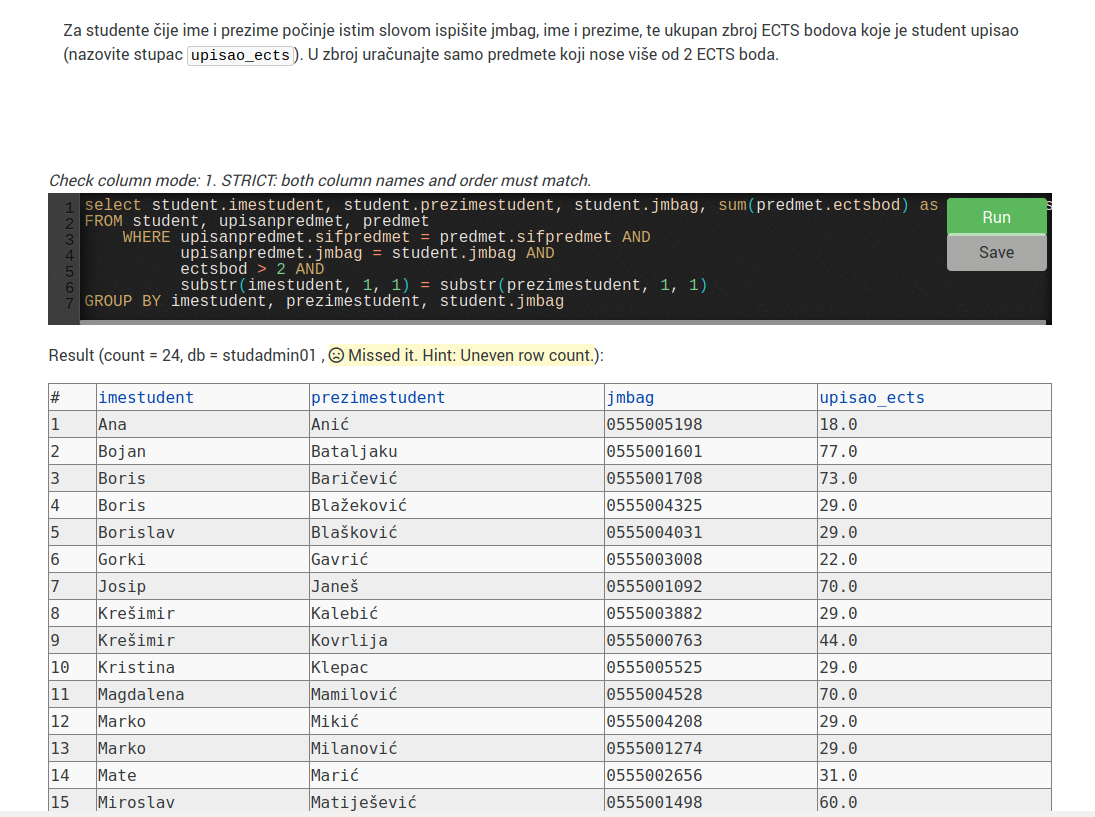Screen dimensions: 1095x817
Task: Save the SQL query
Action: [x=997, y=252]
